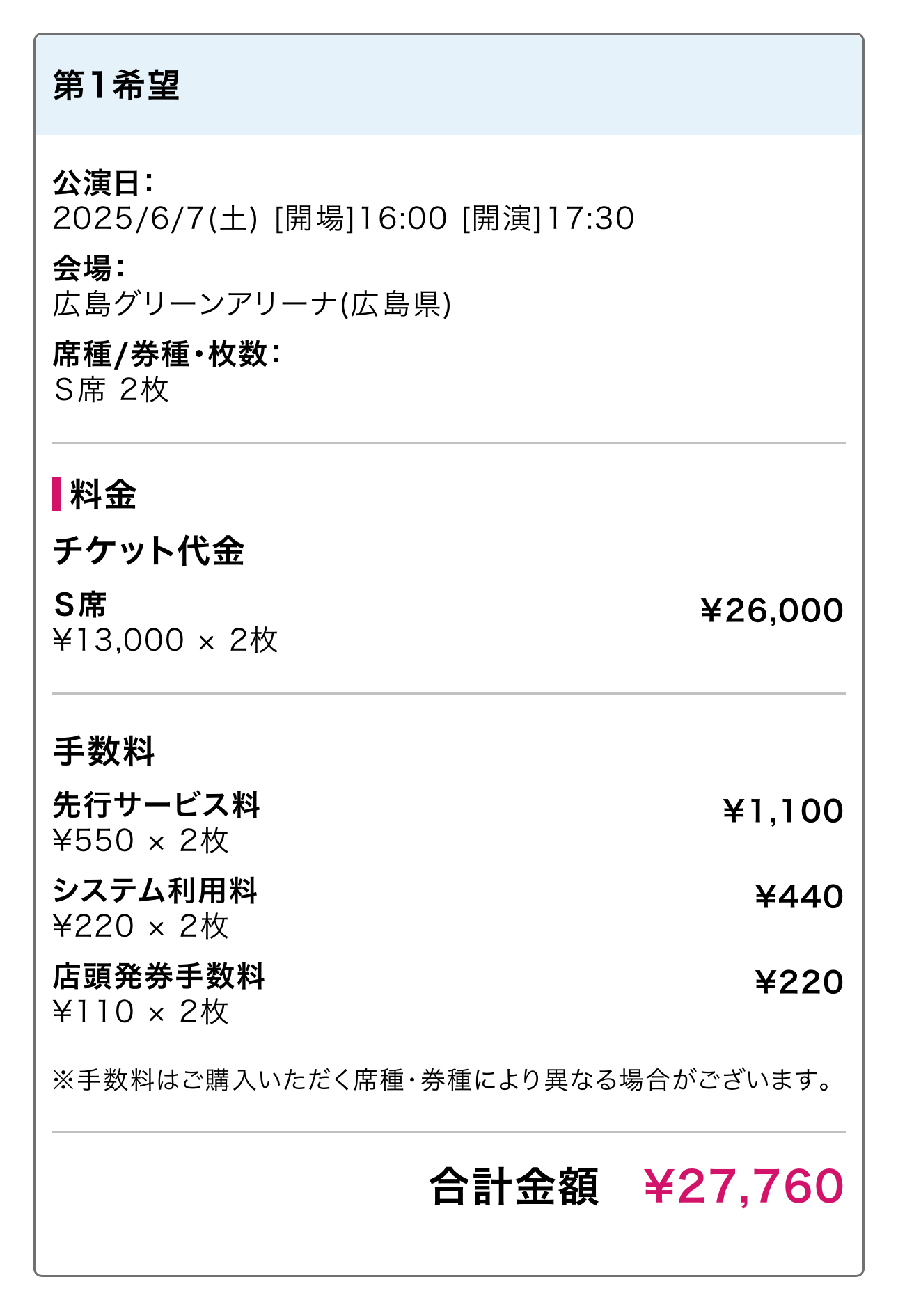Click the 手数料 section heading
Screen dimensions: 898x1316
(104, 752)
